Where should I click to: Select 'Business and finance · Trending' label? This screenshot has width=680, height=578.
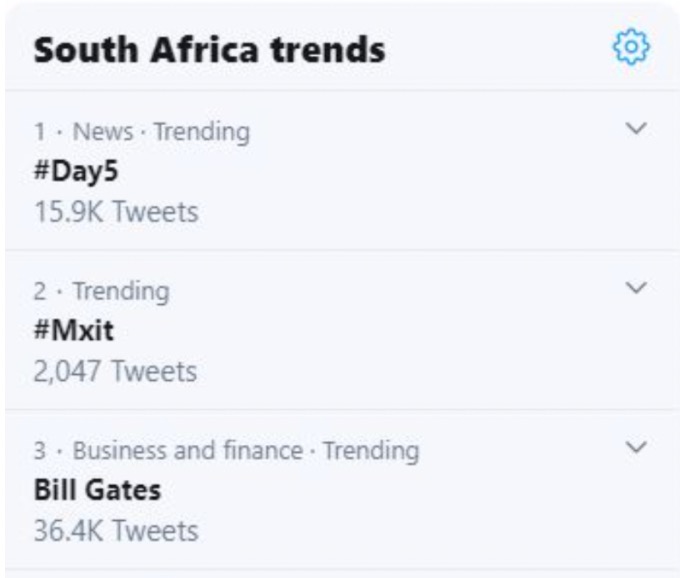(246, 450)
